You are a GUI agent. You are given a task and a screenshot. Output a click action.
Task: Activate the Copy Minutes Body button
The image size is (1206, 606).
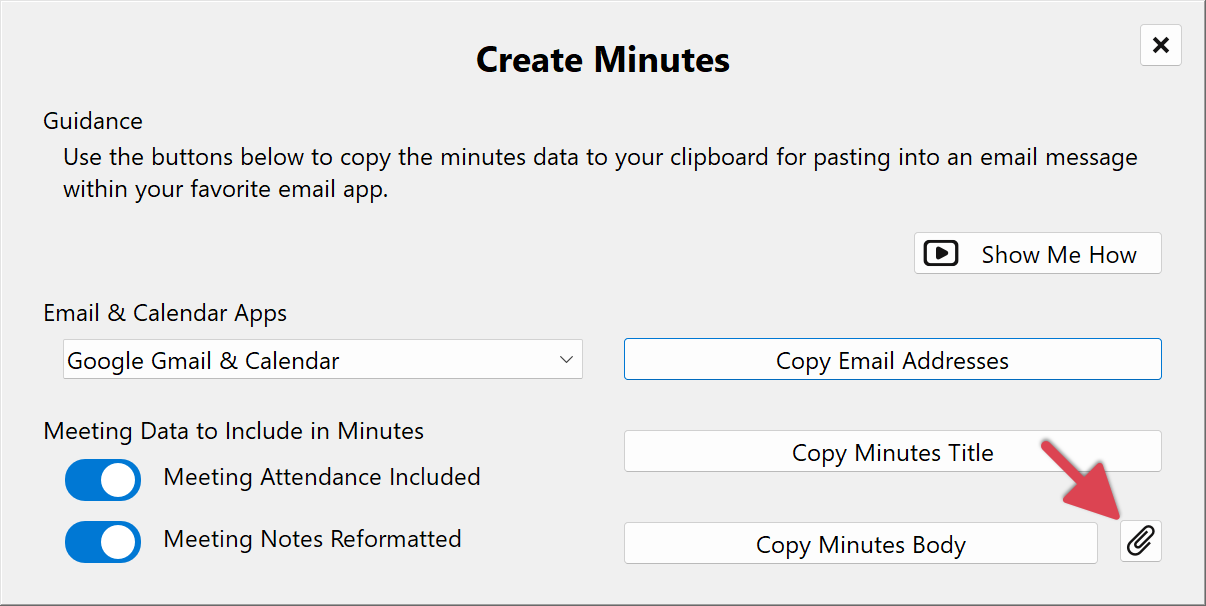860,544
